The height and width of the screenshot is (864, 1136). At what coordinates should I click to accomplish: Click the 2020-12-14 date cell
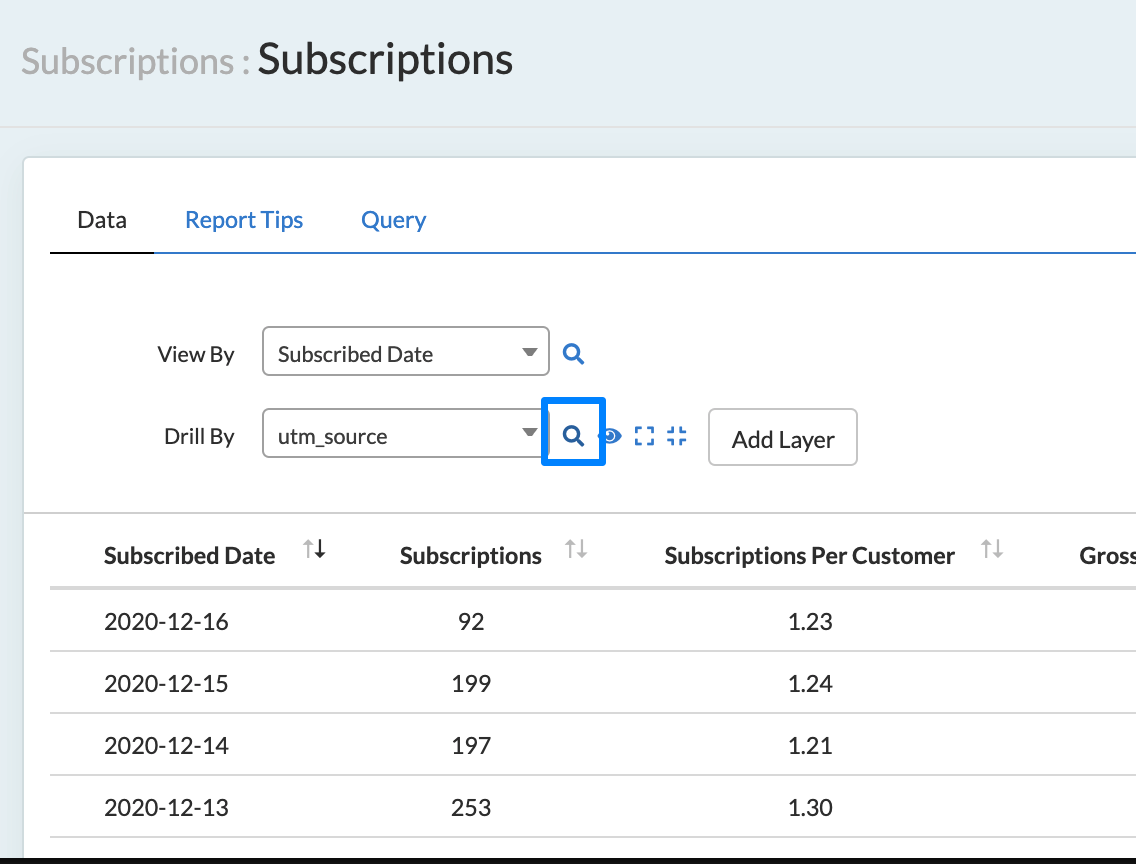click(166, 746)
